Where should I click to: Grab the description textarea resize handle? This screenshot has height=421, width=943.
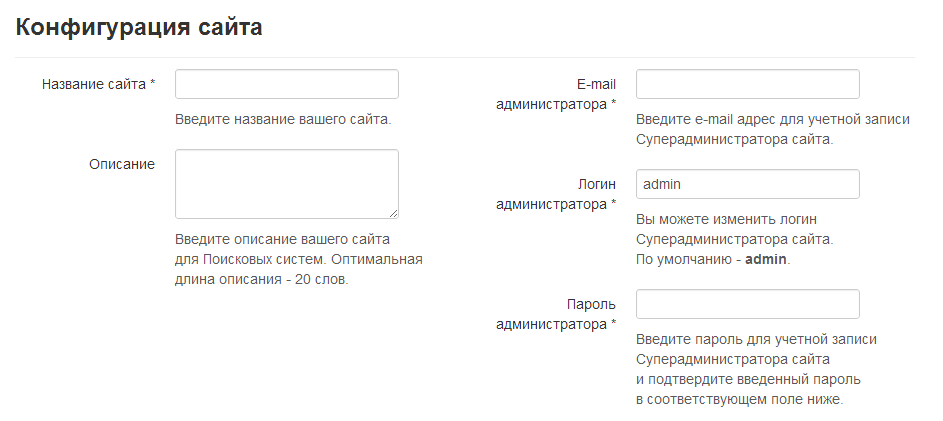coord(394,213)
